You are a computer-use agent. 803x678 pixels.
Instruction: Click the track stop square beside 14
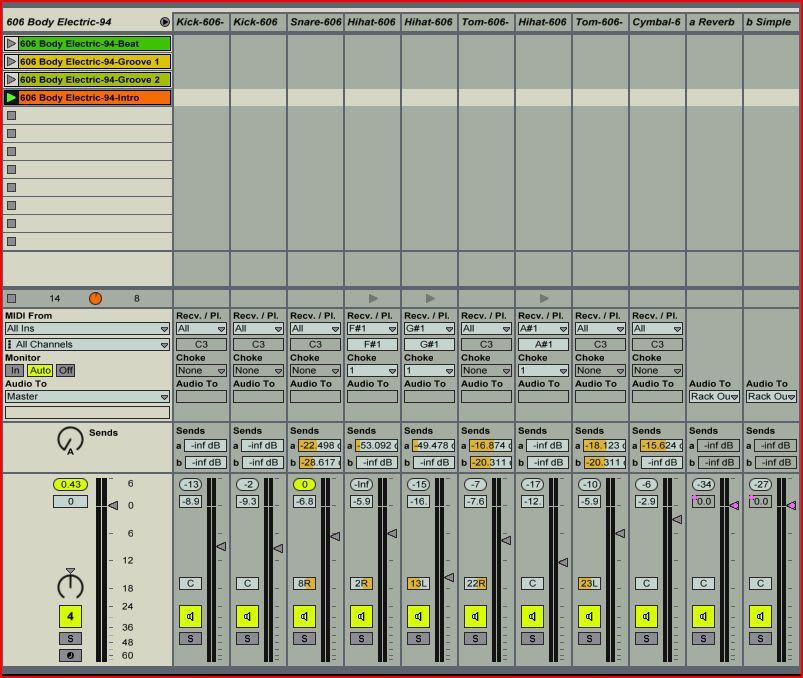11,298
